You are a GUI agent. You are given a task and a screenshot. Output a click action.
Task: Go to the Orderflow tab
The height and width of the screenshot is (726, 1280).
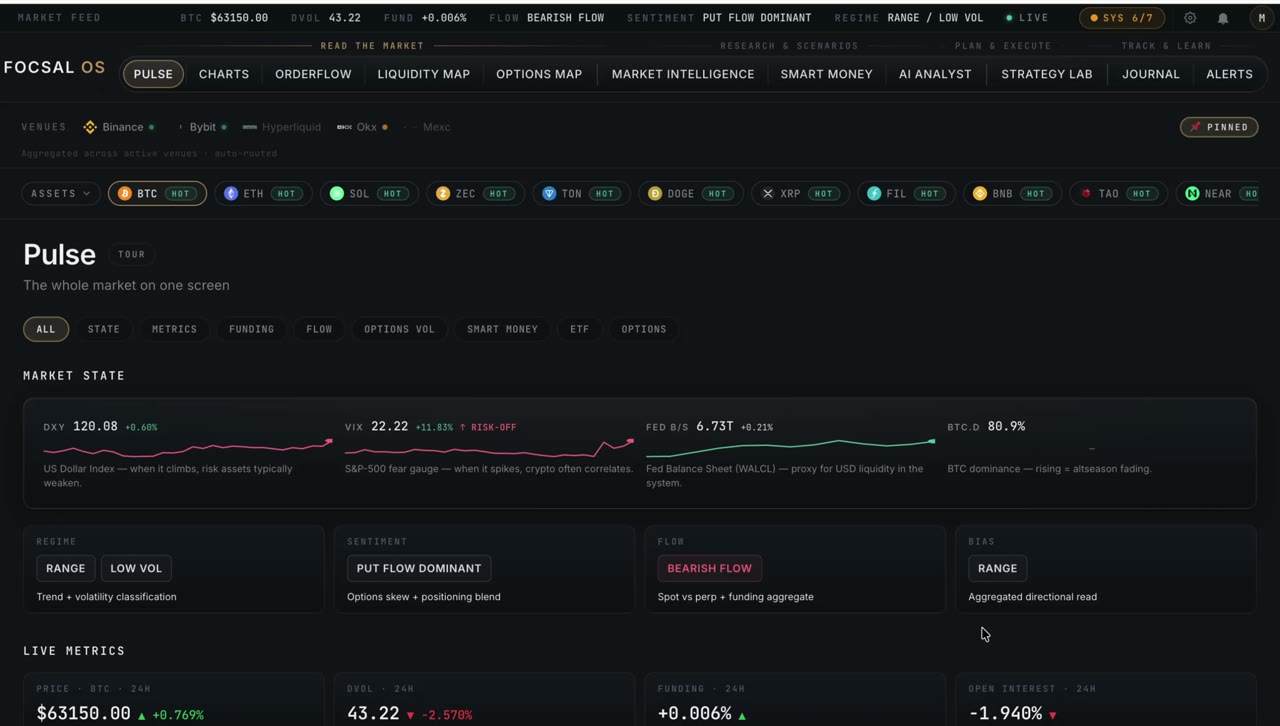point(313,74)
